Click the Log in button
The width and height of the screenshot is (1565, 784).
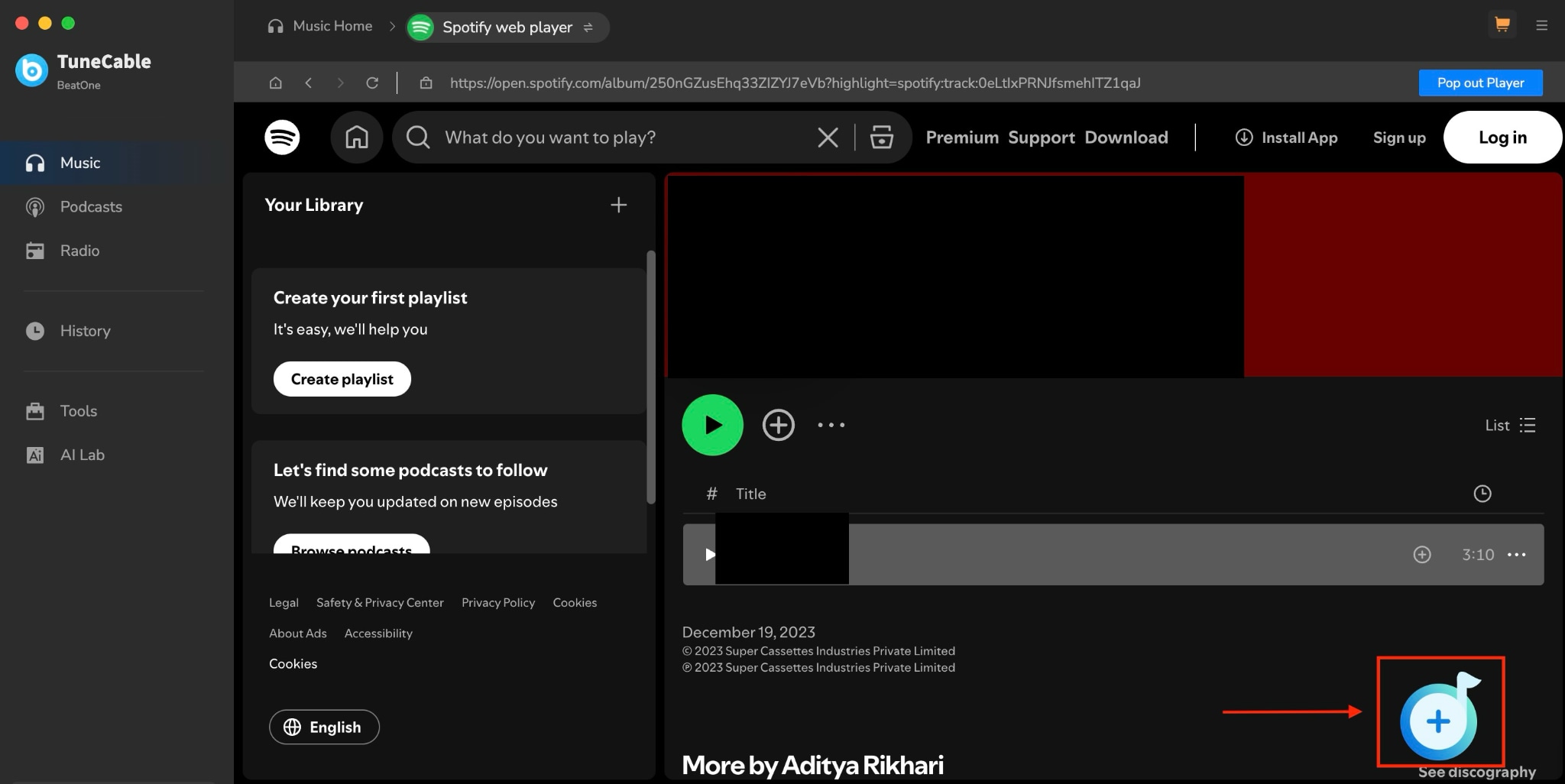click(1502, 138)
